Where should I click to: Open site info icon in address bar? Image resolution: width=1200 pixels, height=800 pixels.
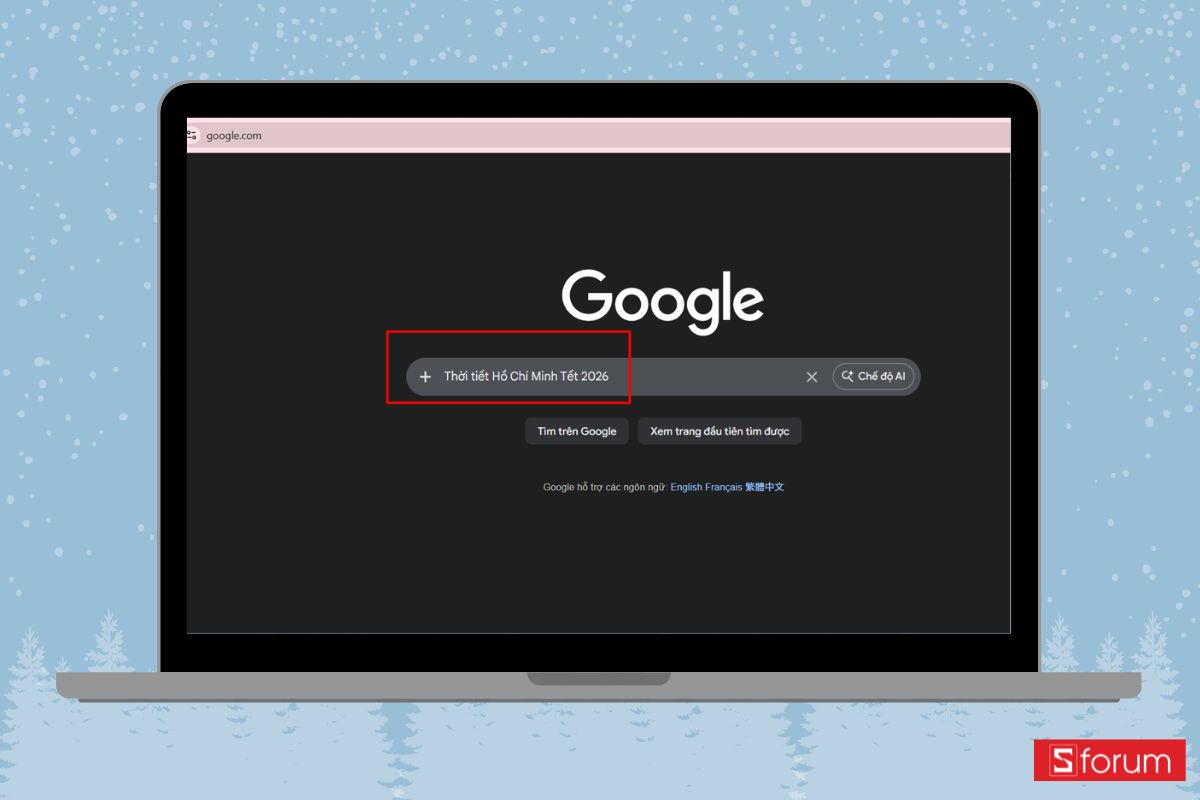coord(191,135)
